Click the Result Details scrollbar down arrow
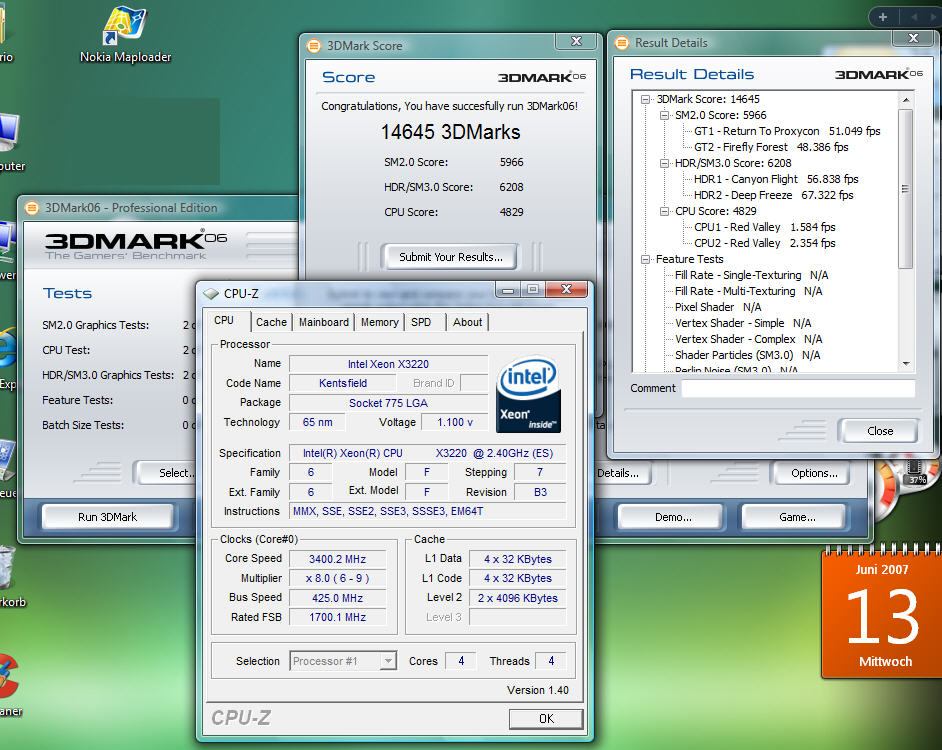This screenshot has height=750, width=942. coord(906,364)
